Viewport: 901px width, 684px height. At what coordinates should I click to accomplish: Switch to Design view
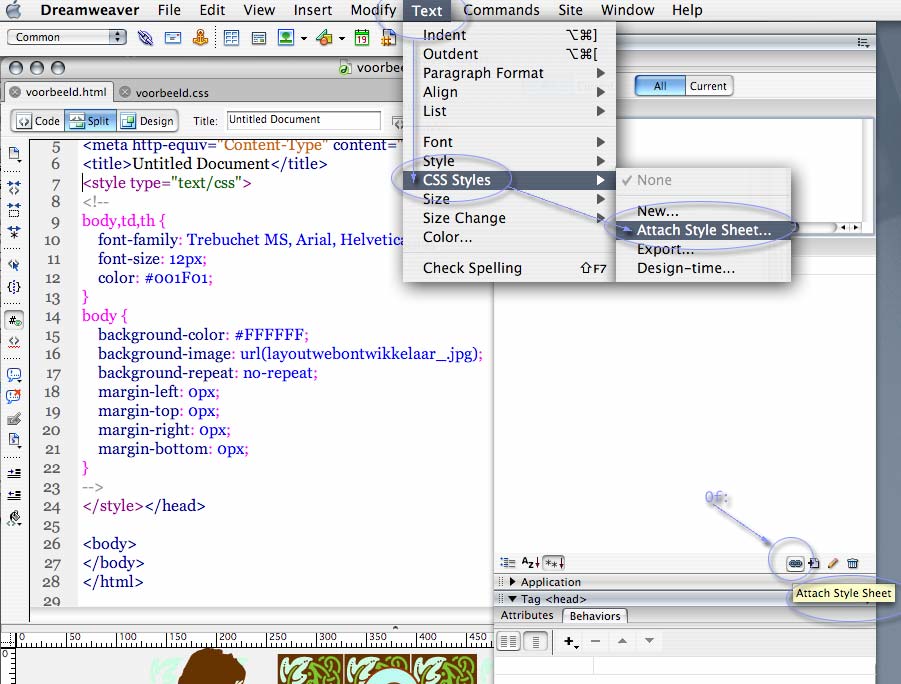pyautogui.click(x=147, y=121)
